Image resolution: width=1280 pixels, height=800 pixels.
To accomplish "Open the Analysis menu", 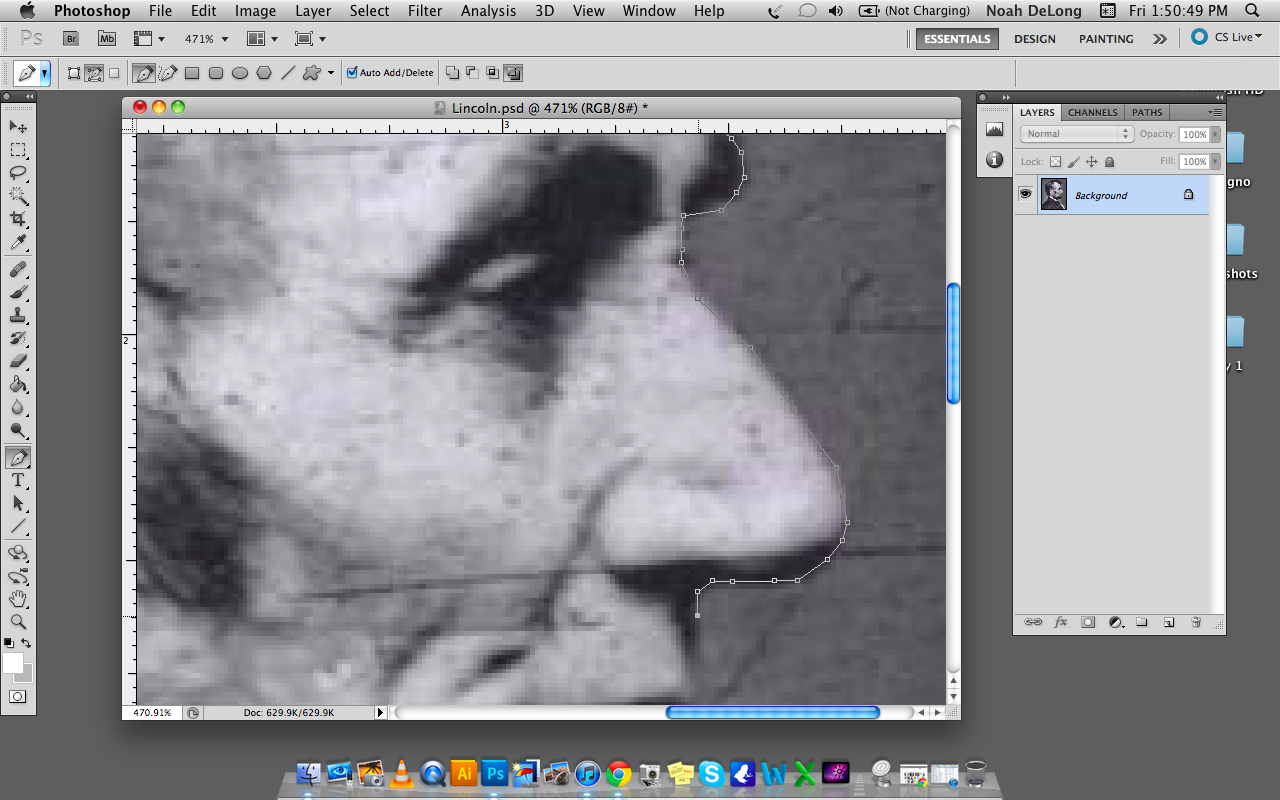I will point(488,11).
